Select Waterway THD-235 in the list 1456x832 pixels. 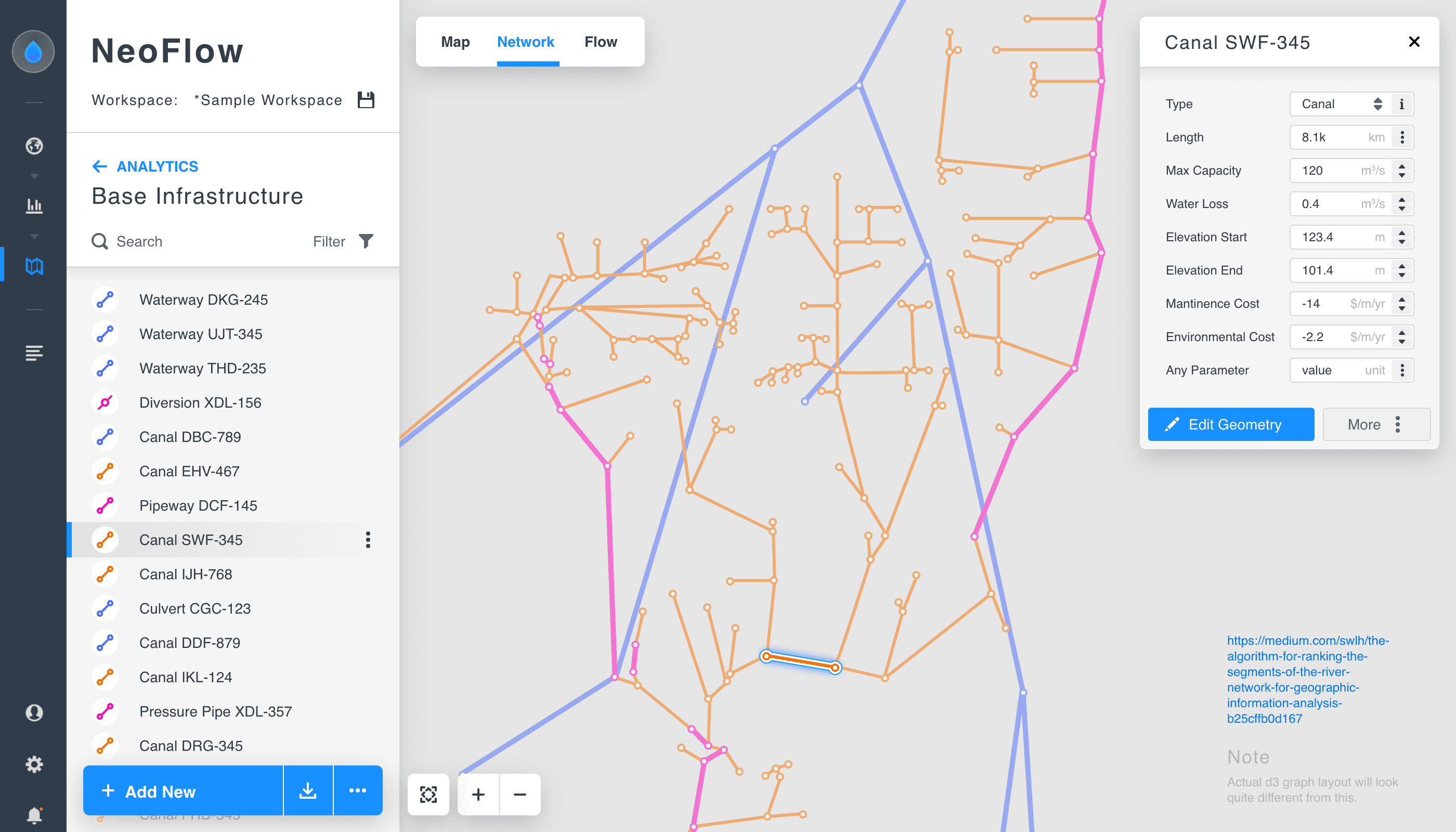[233, 368]
